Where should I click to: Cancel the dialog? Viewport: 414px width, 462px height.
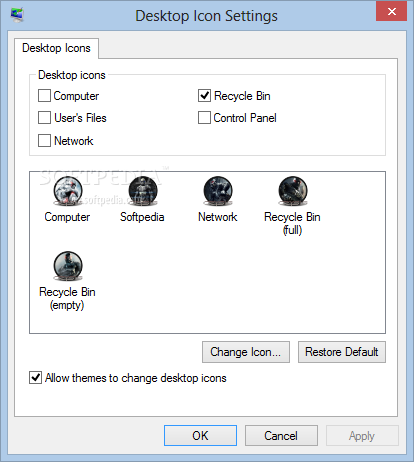281,435
